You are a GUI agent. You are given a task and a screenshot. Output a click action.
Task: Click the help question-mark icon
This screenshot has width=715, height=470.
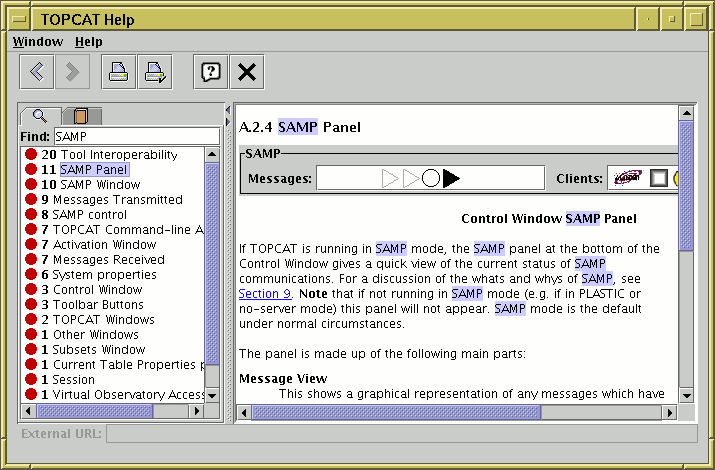point(210,72)
